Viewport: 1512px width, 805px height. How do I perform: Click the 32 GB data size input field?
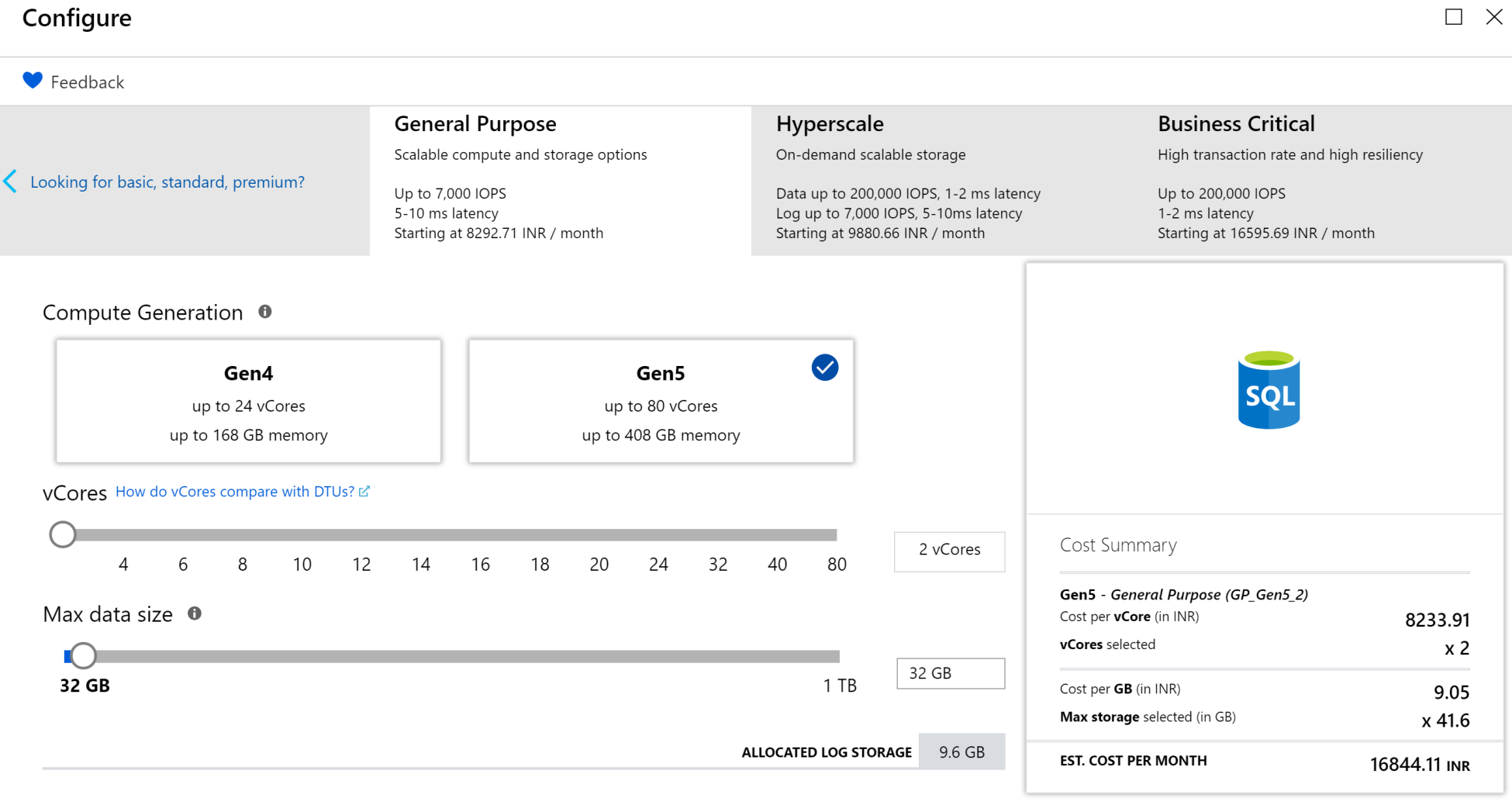pos(951,673)
